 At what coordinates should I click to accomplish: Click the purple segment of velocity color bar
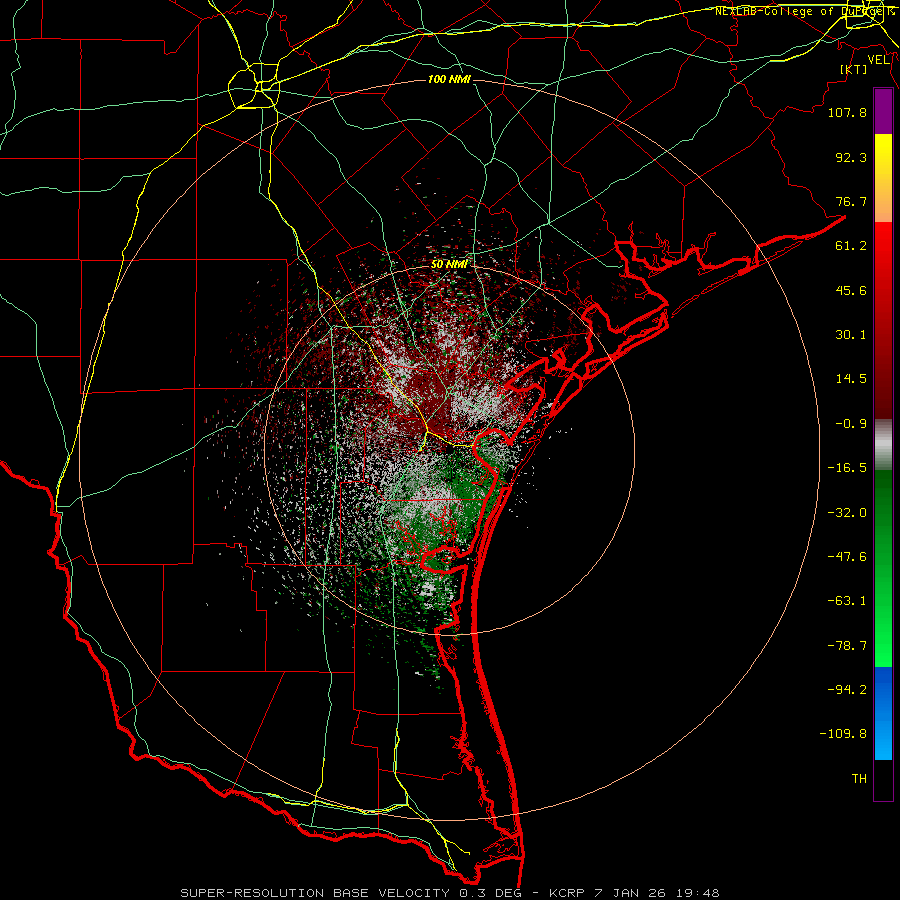883,112
